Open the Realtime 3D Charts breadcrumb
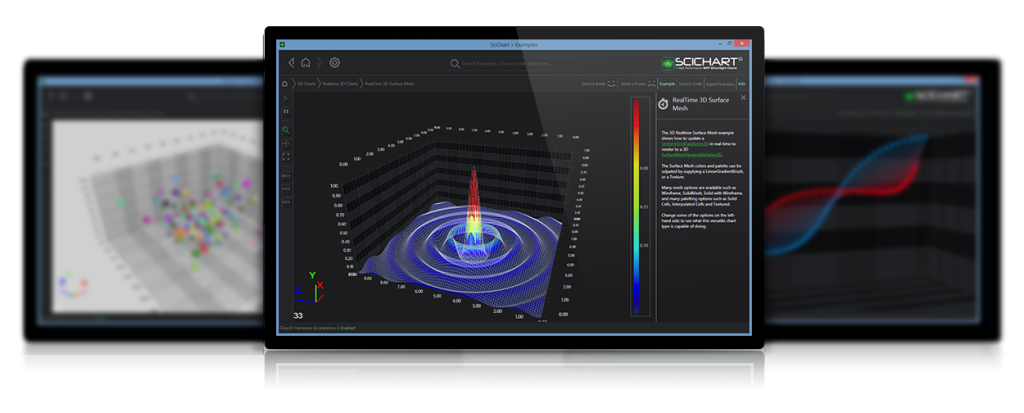 coord(340,84)
